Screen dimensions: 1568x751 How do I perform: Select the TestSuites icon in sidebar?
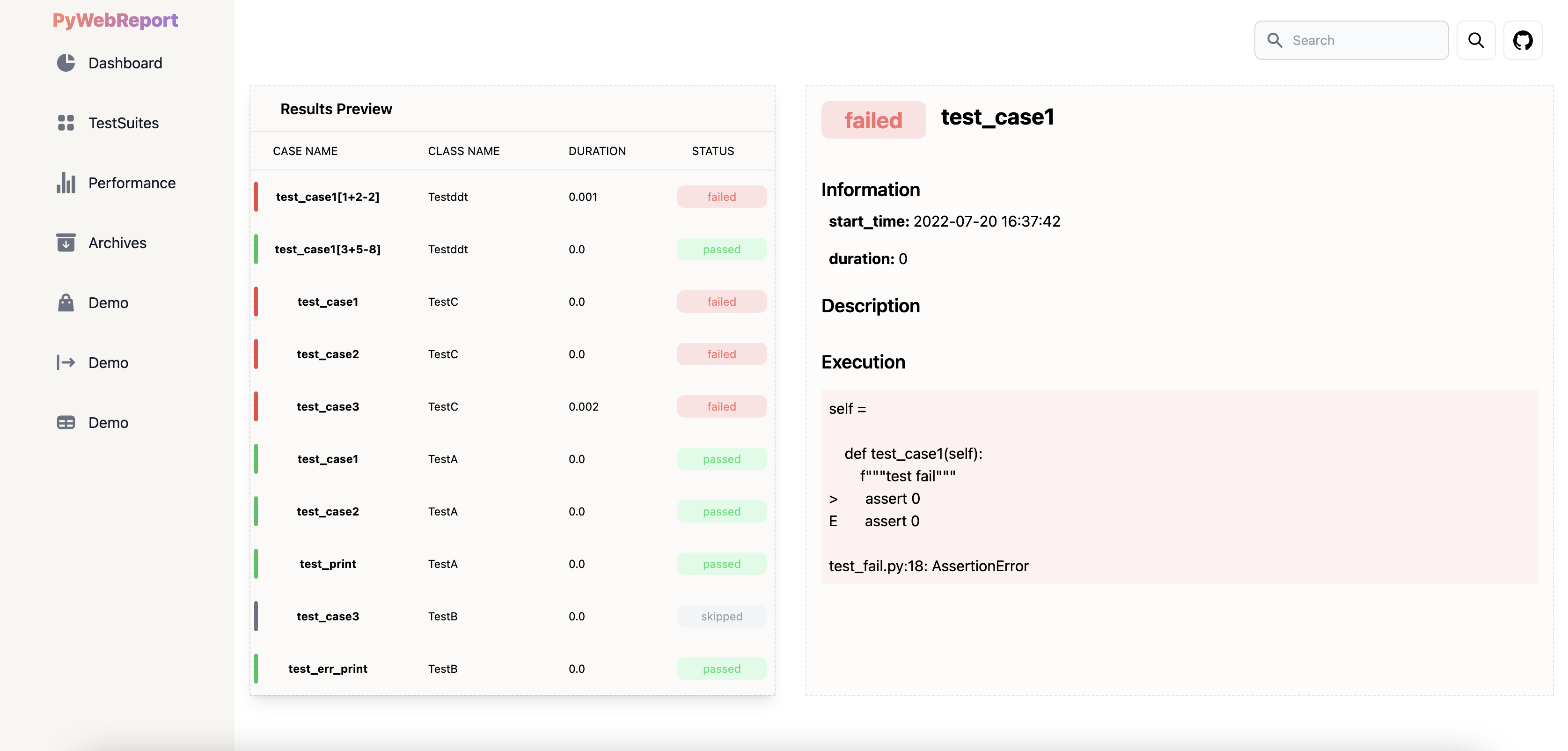pos(65,123)
